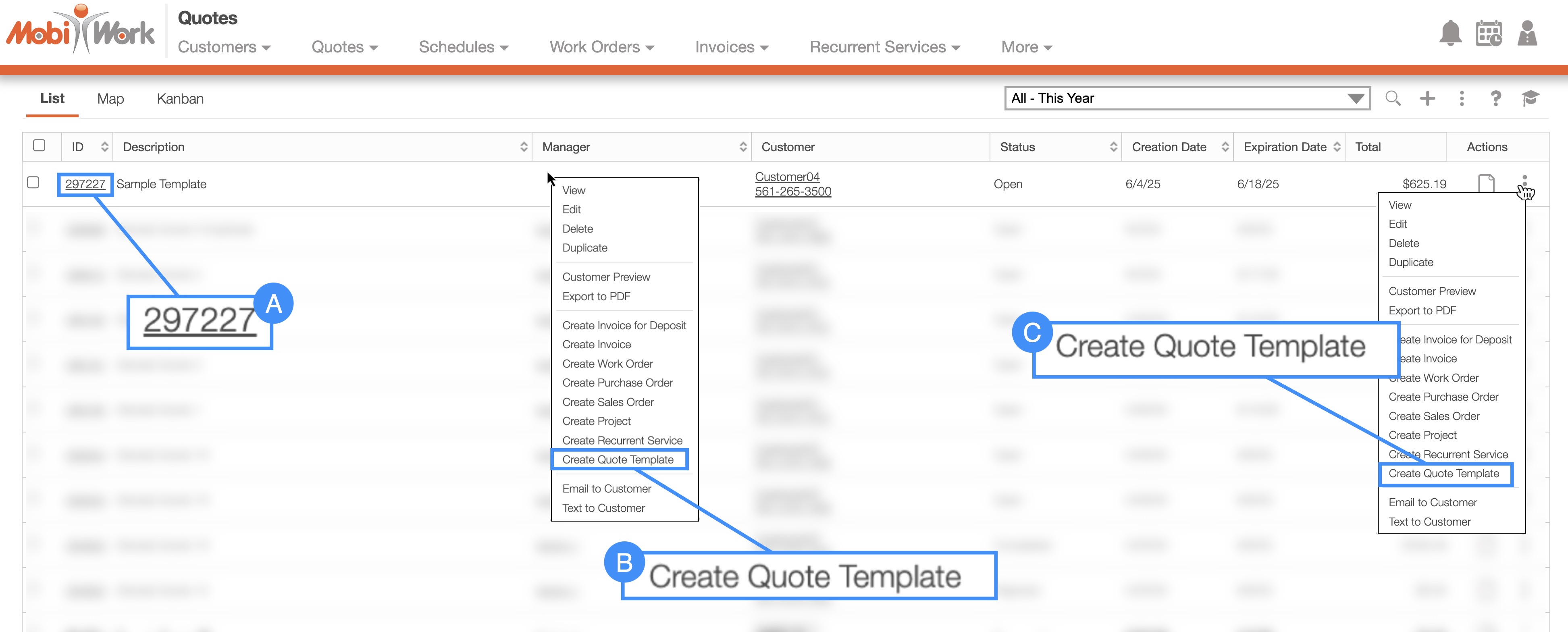Click the notifications bell icon
Screen dimensions: 1568x632
[1450, 33]
